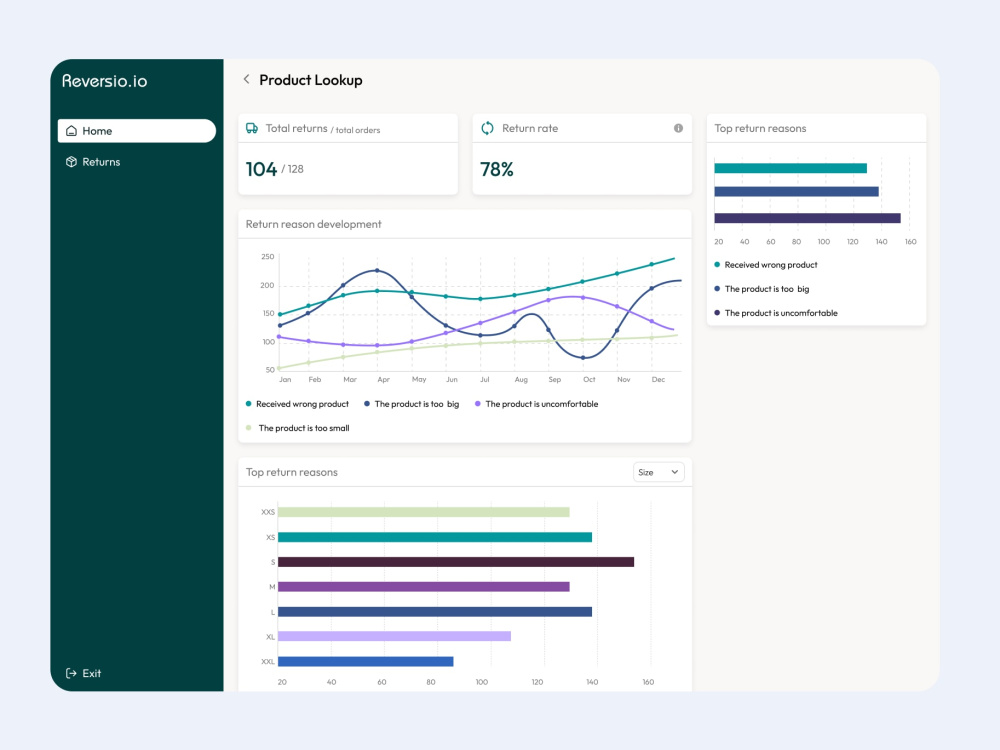This screenshot has height=750, width=1000.
Task: Click the Size dropdown chevron arrow
Action: point(675,472)
